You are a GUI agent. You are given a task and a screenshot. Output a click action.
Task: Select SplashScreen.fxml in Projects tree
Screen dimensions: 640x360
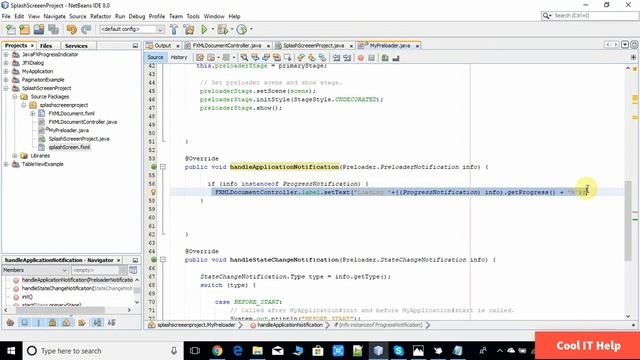pos(69,147)
